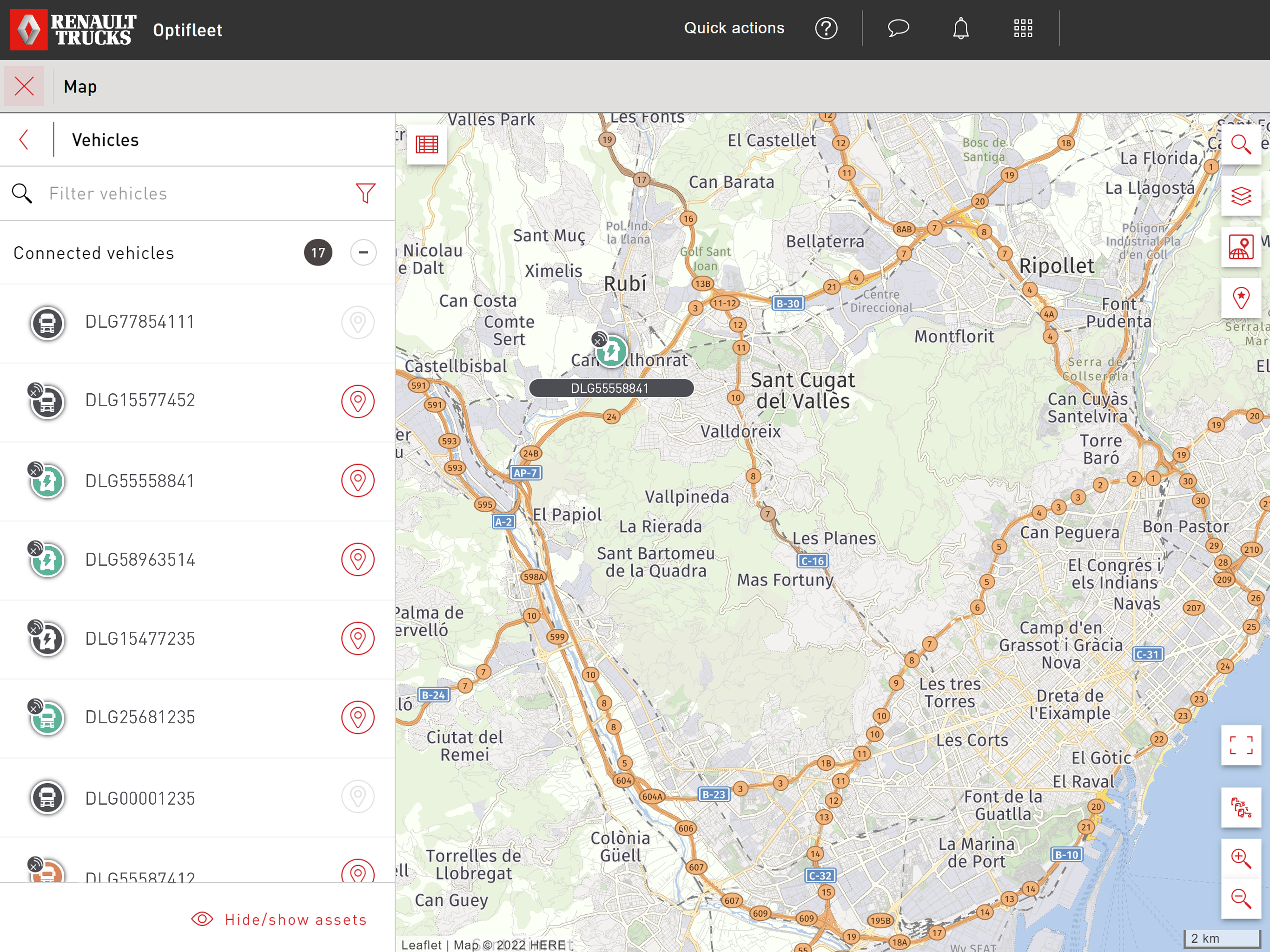Open the map layers selector
Viewport: 1270px width, 952px height.
point(1241,196)
